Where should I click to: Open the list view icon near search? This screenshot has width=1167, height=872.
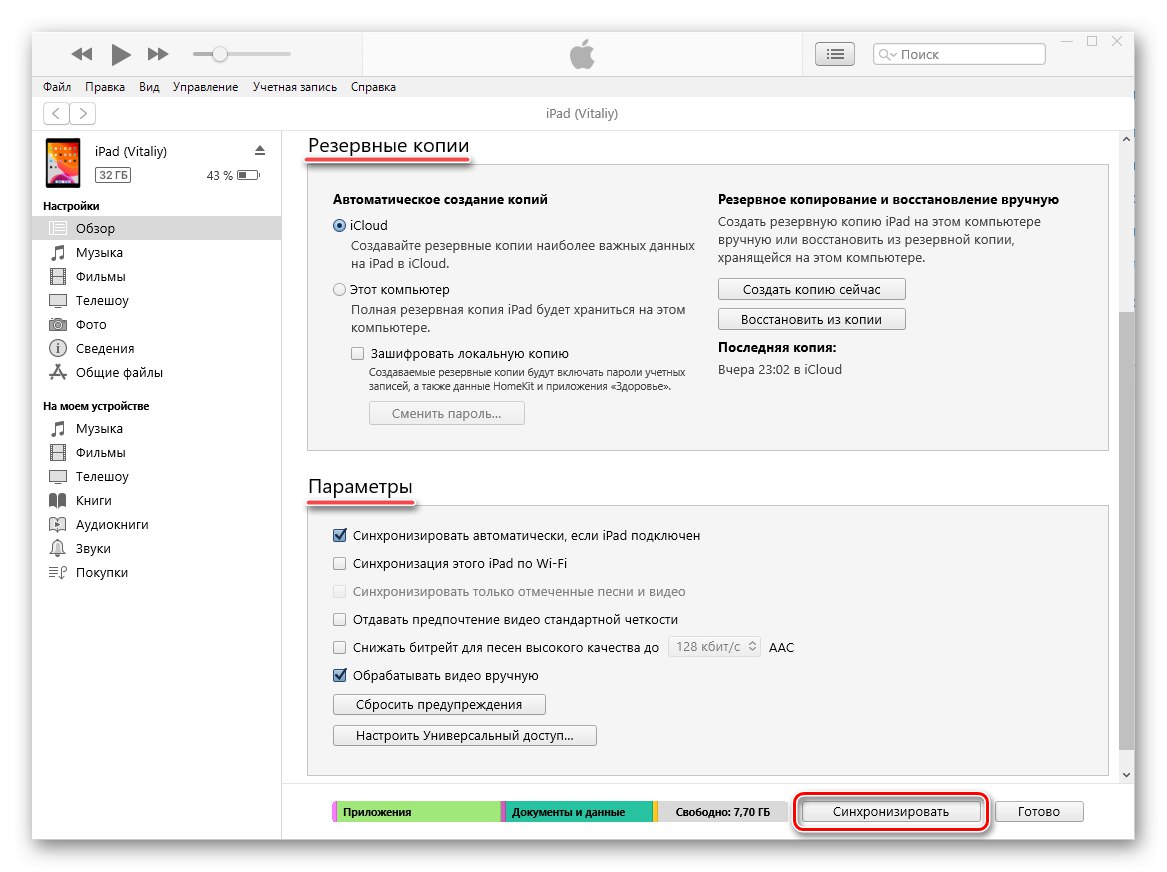pyautogui.click(x=836, y=54)
